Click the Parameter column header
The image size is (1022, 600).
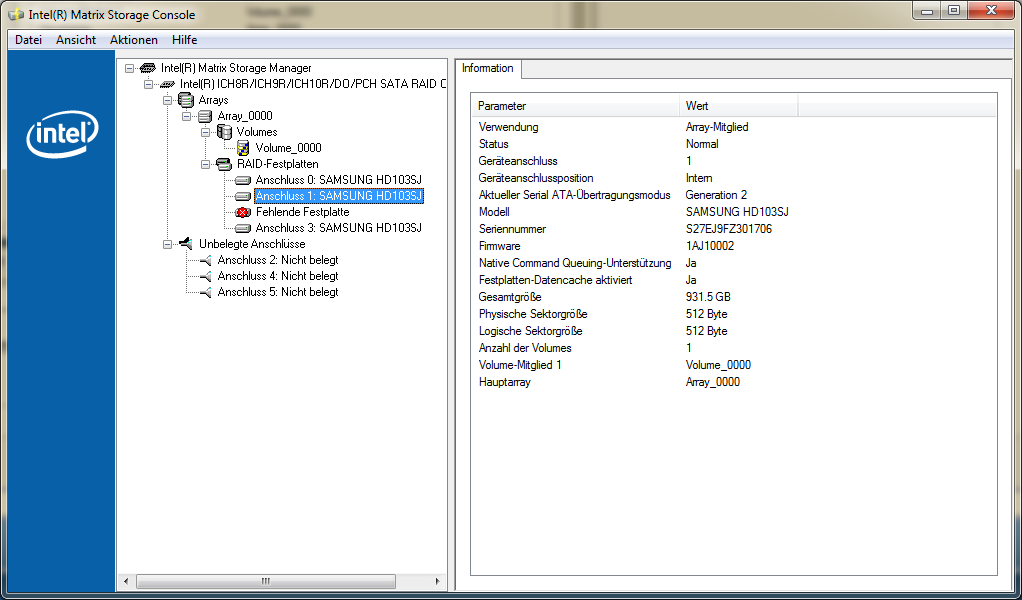[576, 106]
